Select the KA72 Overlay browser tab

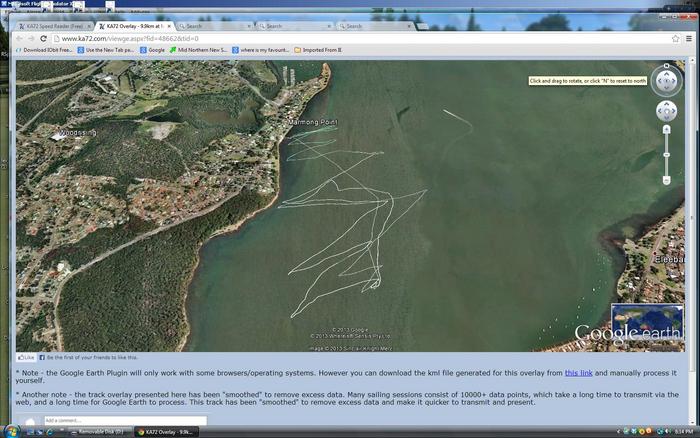pyautogui.click(x=133, y=26)
